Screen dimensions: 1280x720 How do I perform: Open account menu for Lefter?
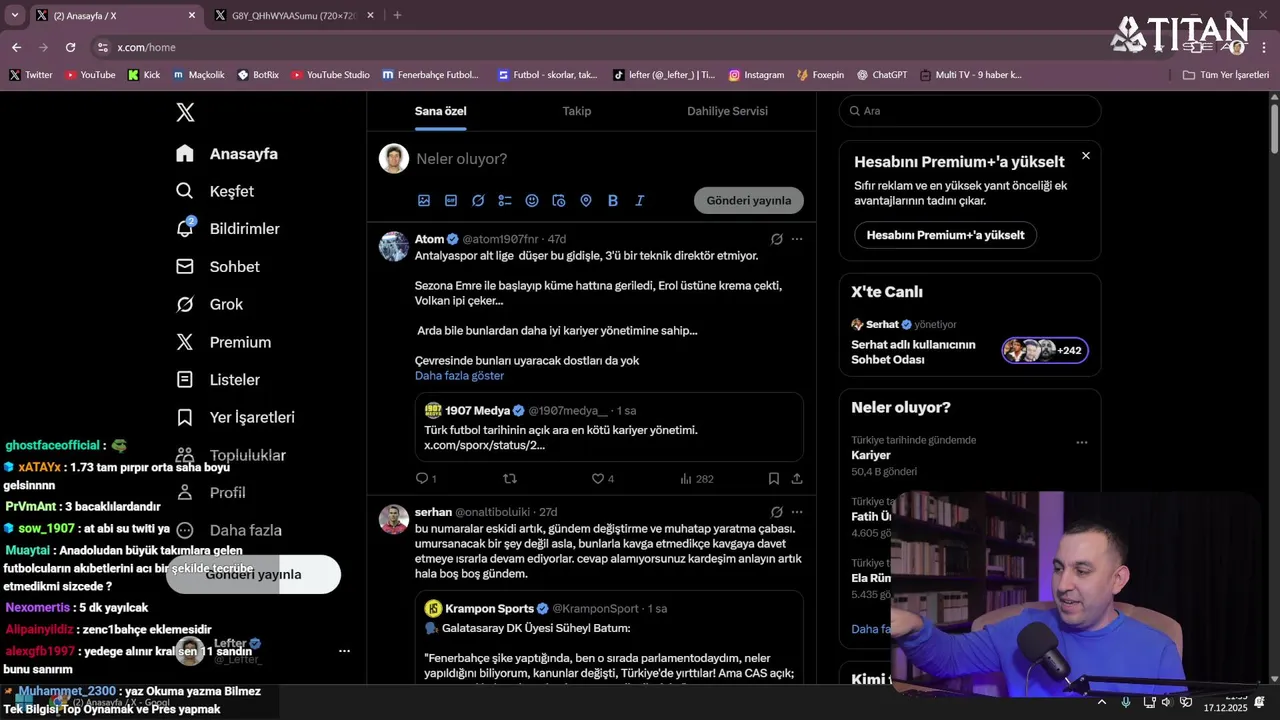[x=344, y=651]
